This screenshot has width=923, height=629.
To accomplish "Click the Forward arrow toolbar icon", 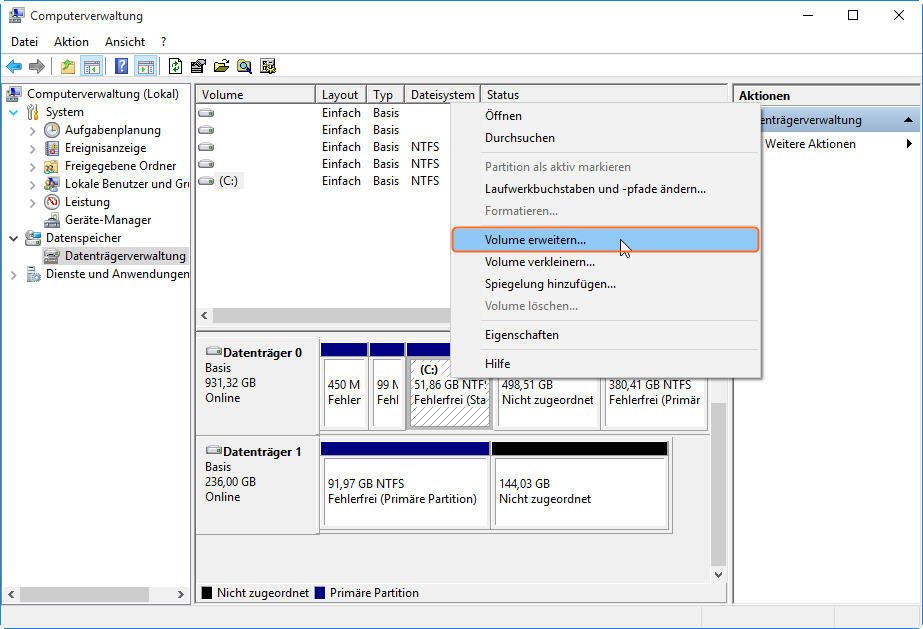I will coord(36,66).
